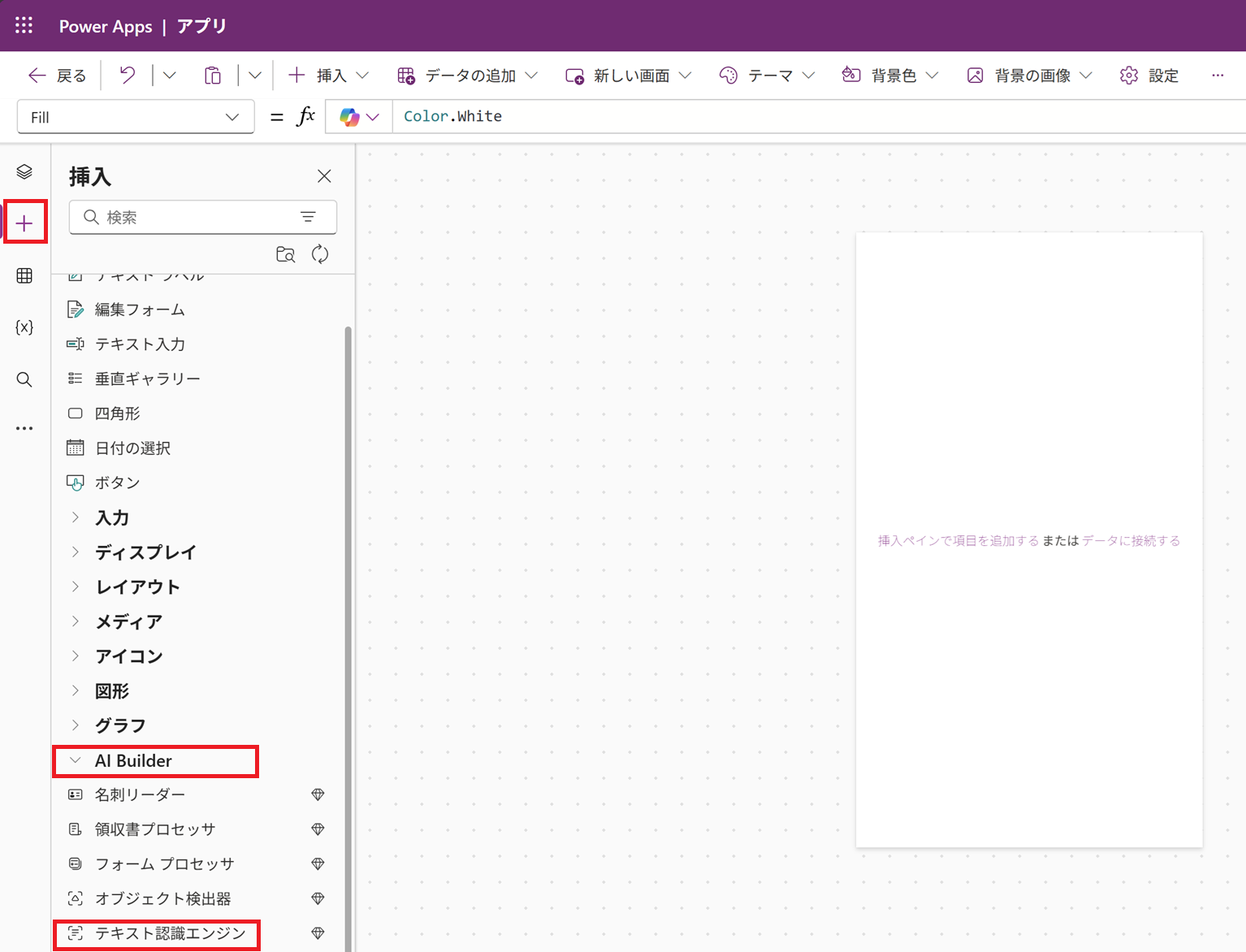1246x952 pixels.
Task: Click the undo arrow icon
Action: click(128, 76)
